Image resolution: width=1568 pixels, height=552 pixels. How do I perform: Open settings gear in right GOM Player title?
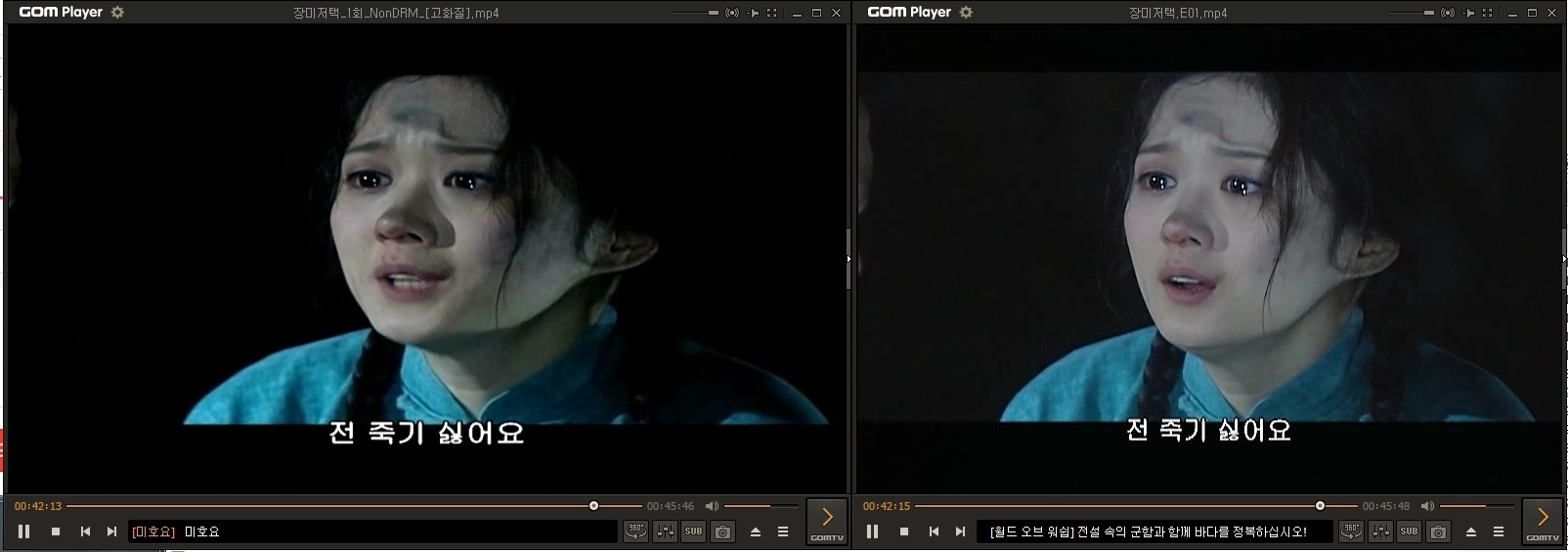(966, 13)
